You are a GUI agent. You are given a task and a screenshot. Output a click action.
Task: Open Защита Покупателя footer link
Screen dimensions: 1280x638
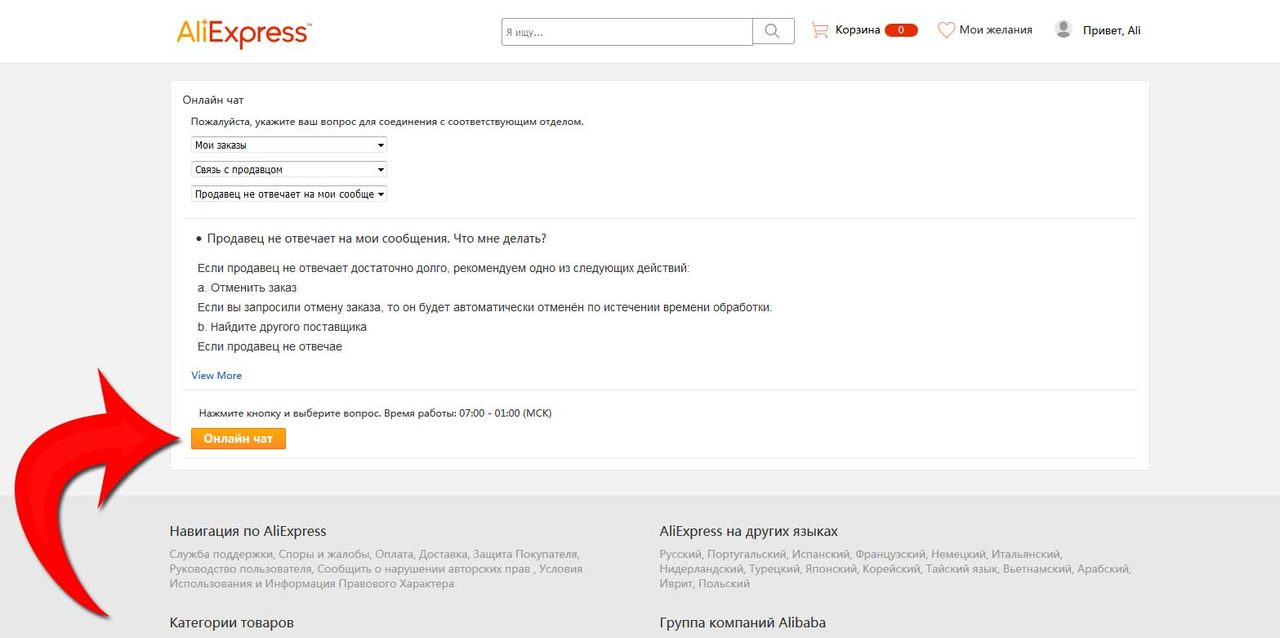(526, 554)
